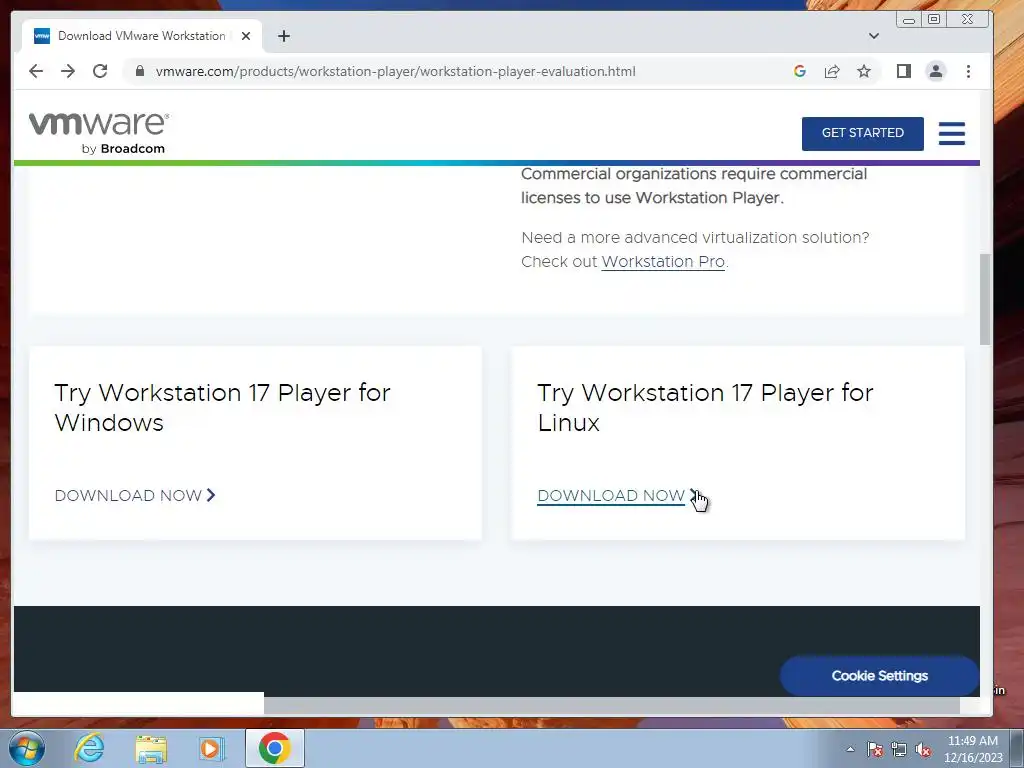1024x768 pixels.
Task: Click the GET STARTED button
Action: coord(863,133)
